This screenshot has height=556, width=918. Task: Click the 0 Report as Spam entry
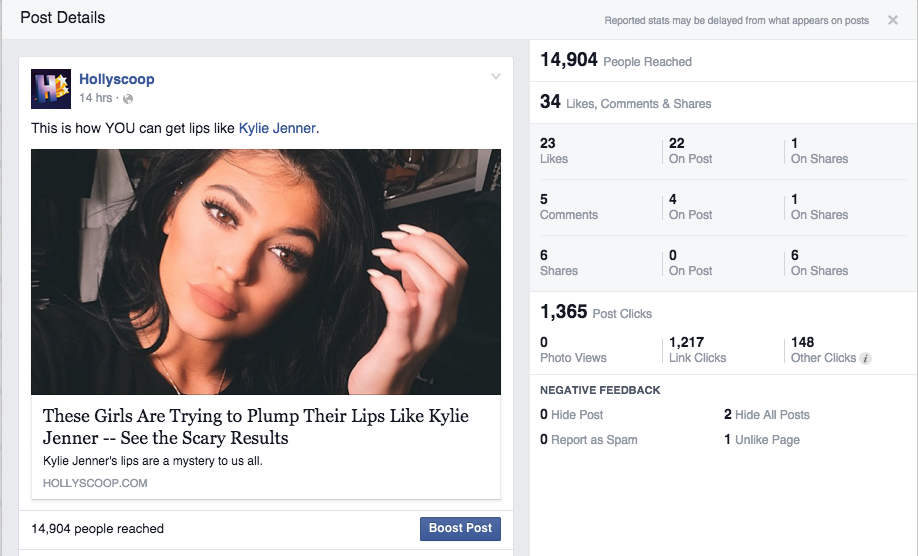point(588,440)
